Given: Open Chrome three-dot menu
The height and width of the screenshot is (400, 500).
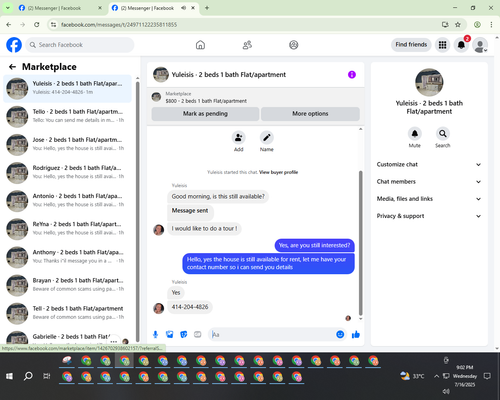Looking at the screenshot, I should (x=491, y=25).
